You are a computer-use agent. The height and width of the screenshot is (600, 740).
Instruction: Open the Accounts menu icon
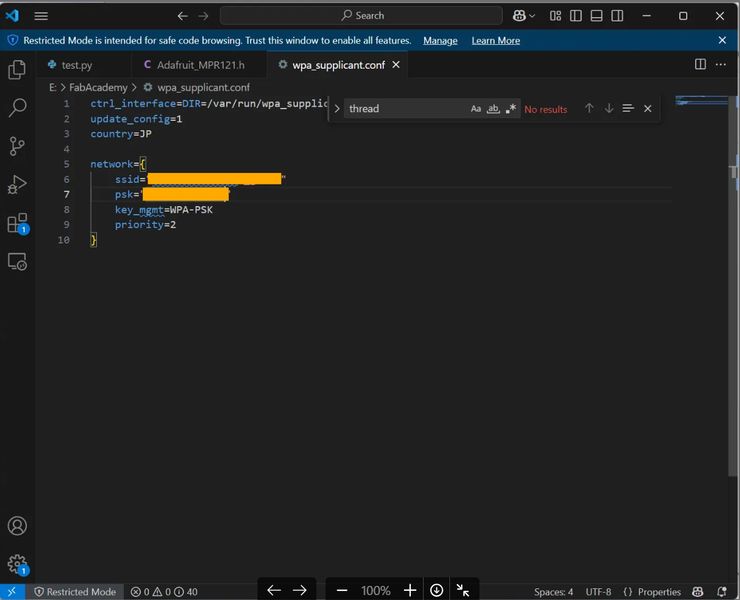(x=17, y=525)
